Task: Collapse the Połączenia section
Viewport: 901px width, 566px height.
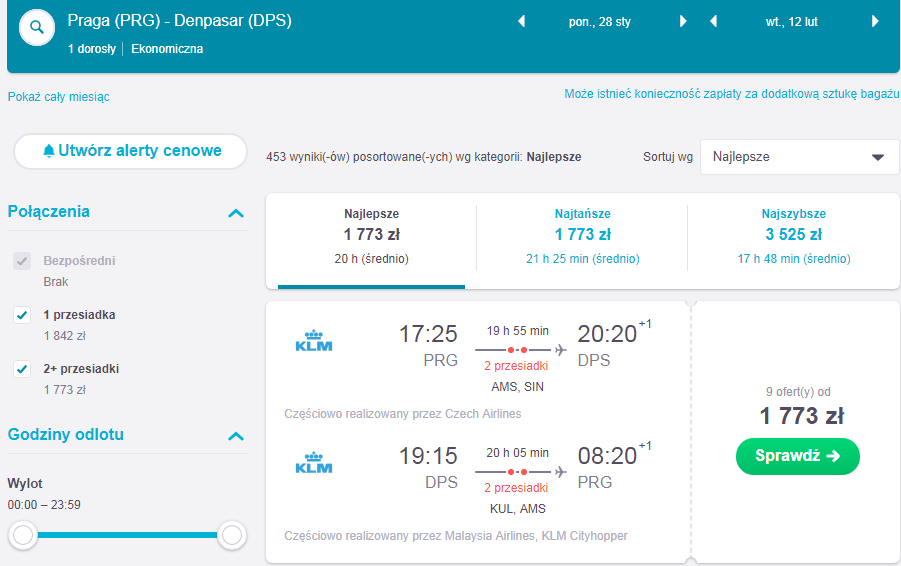Action: tap(236, 213)
